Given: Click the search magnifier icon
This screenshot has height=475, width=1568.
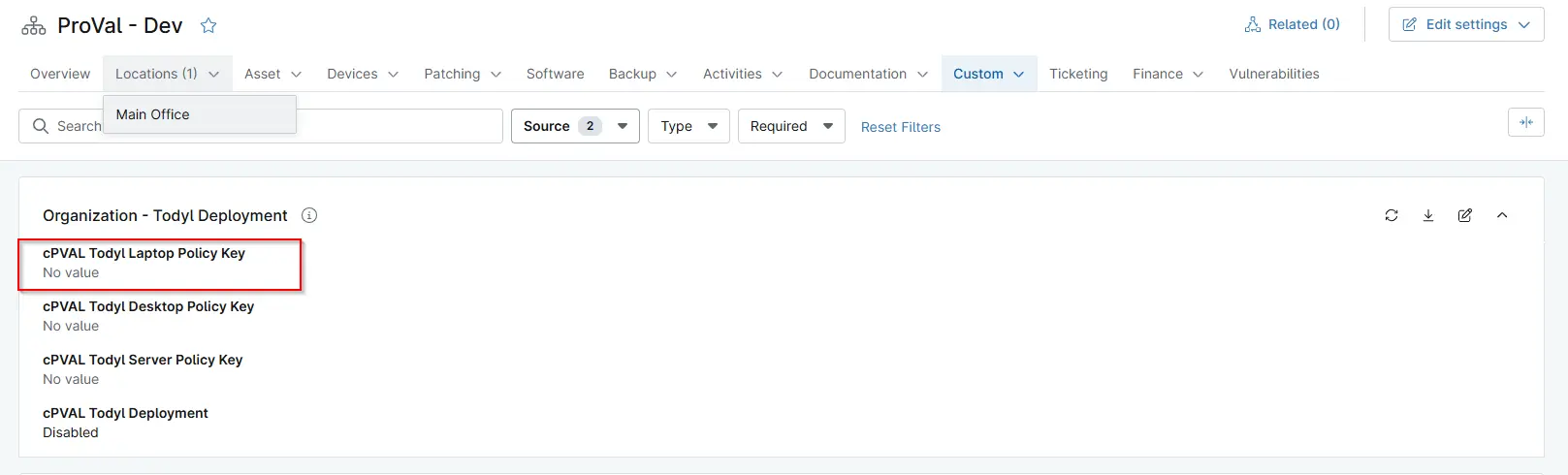Looking at the screenshot, I should point(40,126).
